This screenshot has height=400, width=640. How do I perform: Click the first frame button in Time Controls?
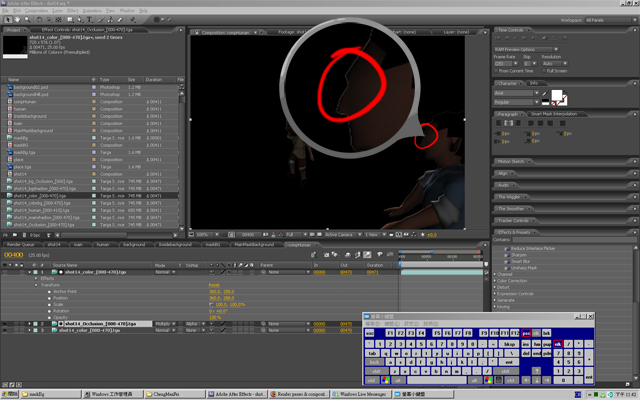pyautogui.click(x=498, y=38)
